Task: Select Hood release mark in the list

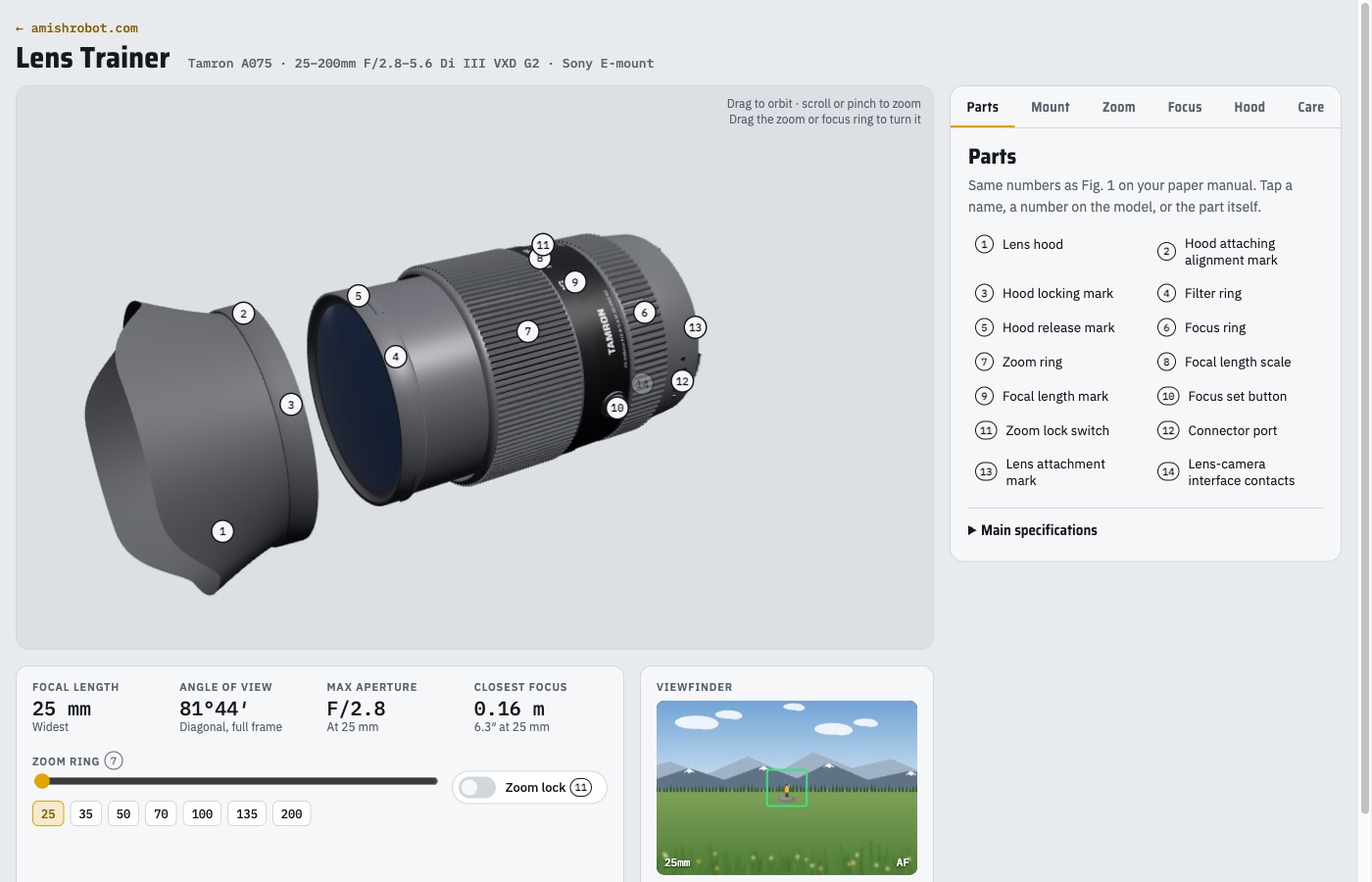Action: [x=1058, y=327]
